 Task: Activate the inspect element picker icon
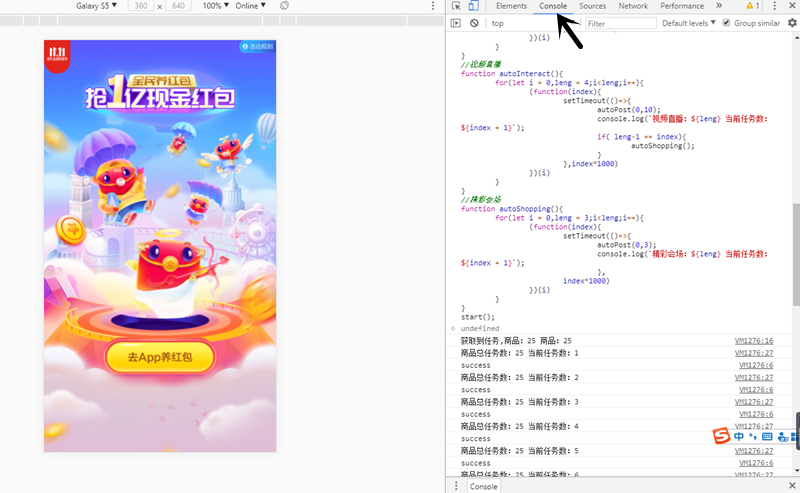456,6
